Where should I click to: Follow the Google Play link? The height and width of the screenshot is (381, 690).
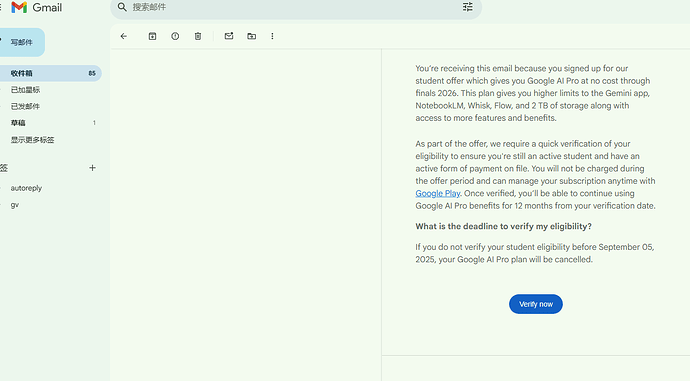coord(437,193)
